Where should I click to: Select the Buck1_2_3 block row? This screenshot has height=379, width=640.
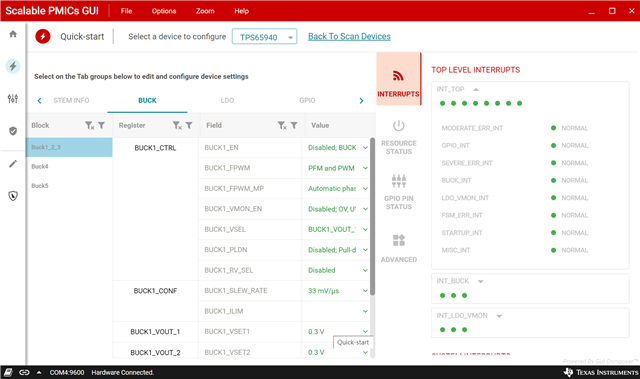pos(69,147)
